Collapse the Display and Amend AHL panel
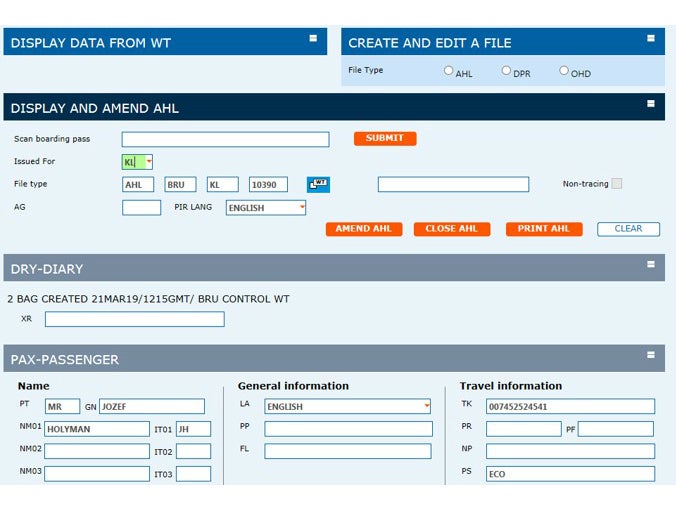676x508 pixels. (x=651, y=103)
